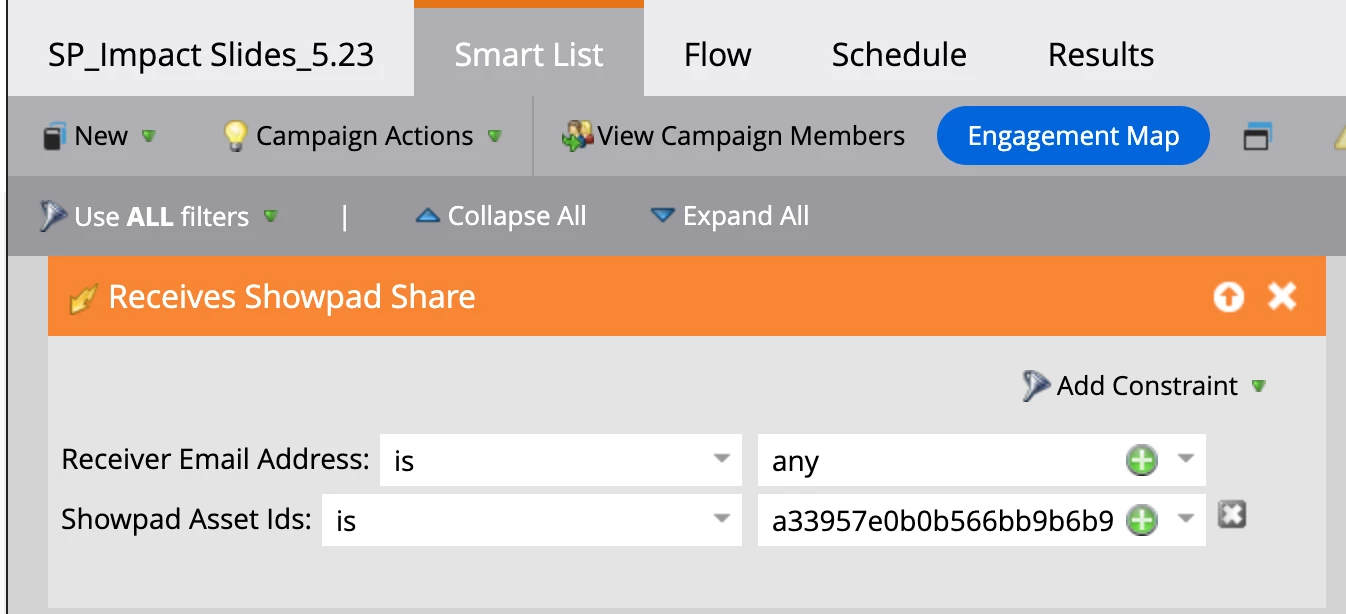Click the Receiver Email Address label
The width and height of the screenshot is (1346, 614).
coord(215,460)
